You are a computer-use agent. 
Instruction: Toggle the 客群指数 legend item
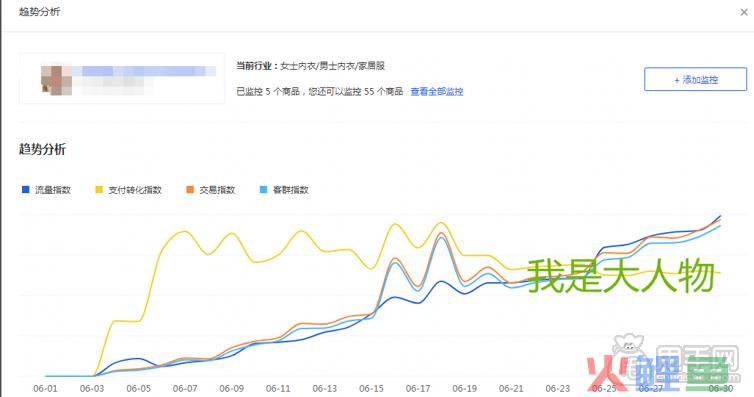pyautogui.click(x=284, y=190)
